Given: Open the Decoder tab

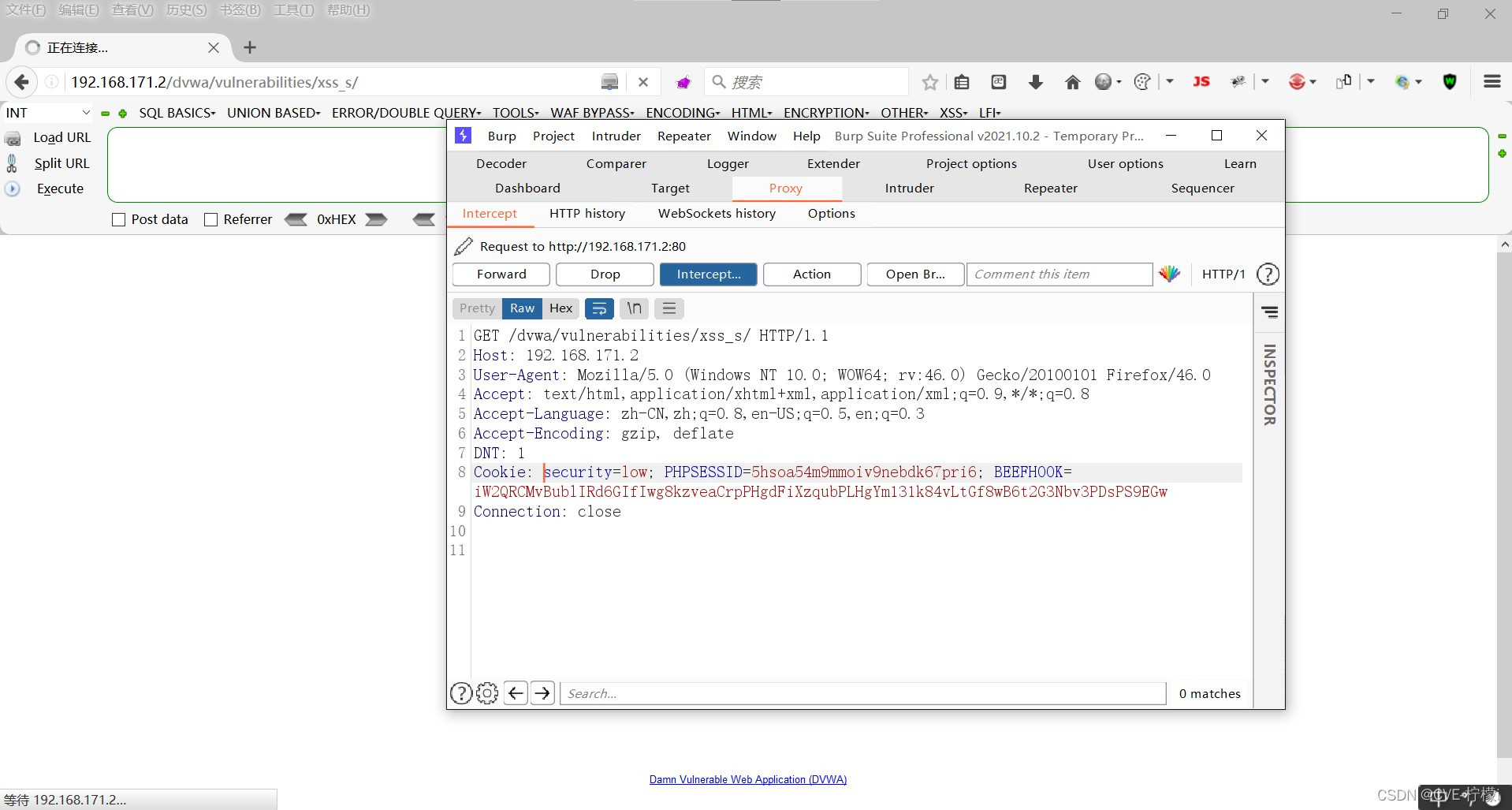Looking at the screenshot, I should (x=501, y=164).
